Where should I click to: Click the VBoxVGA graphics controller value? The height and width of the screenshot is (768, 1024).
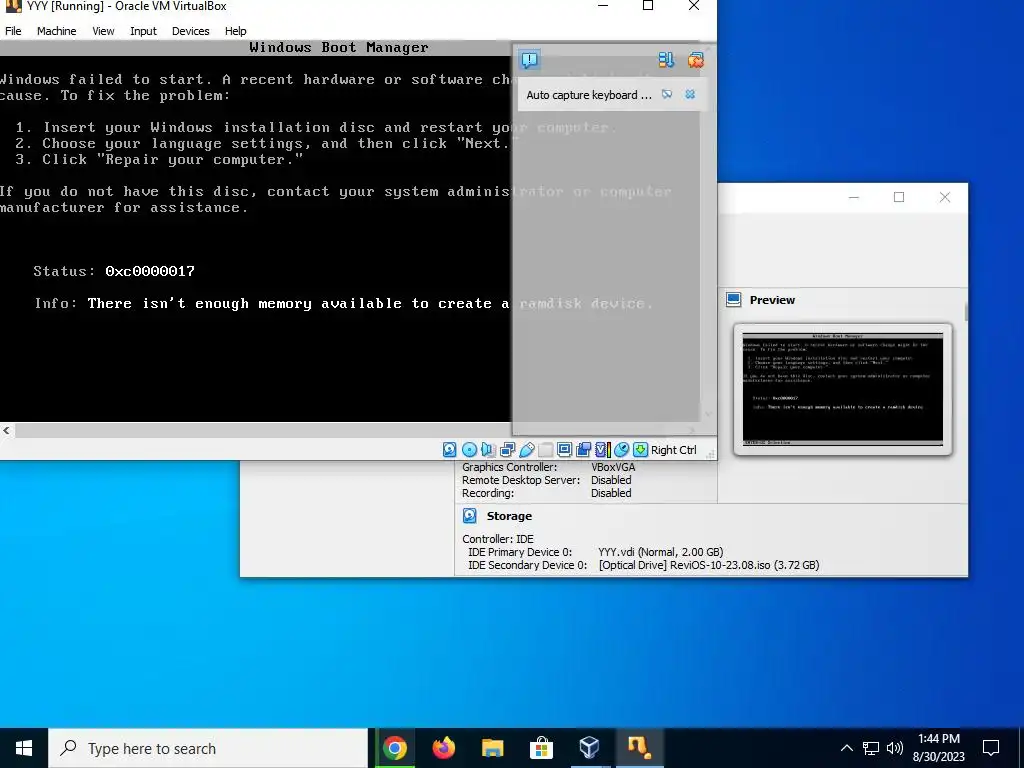tap(613, 467)
